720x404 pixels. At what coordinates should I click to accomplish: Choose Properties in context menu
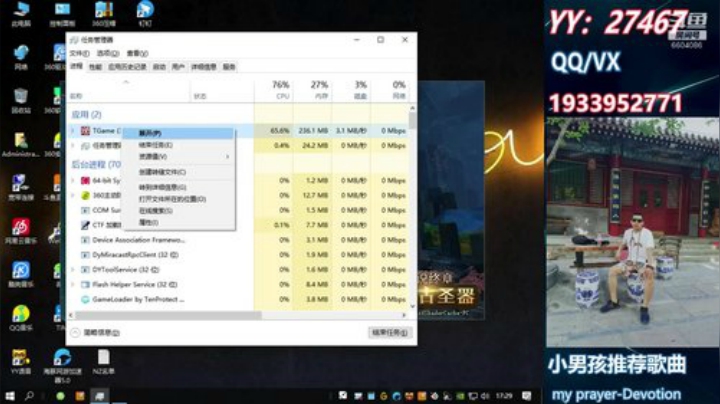[x=178, y=223]
